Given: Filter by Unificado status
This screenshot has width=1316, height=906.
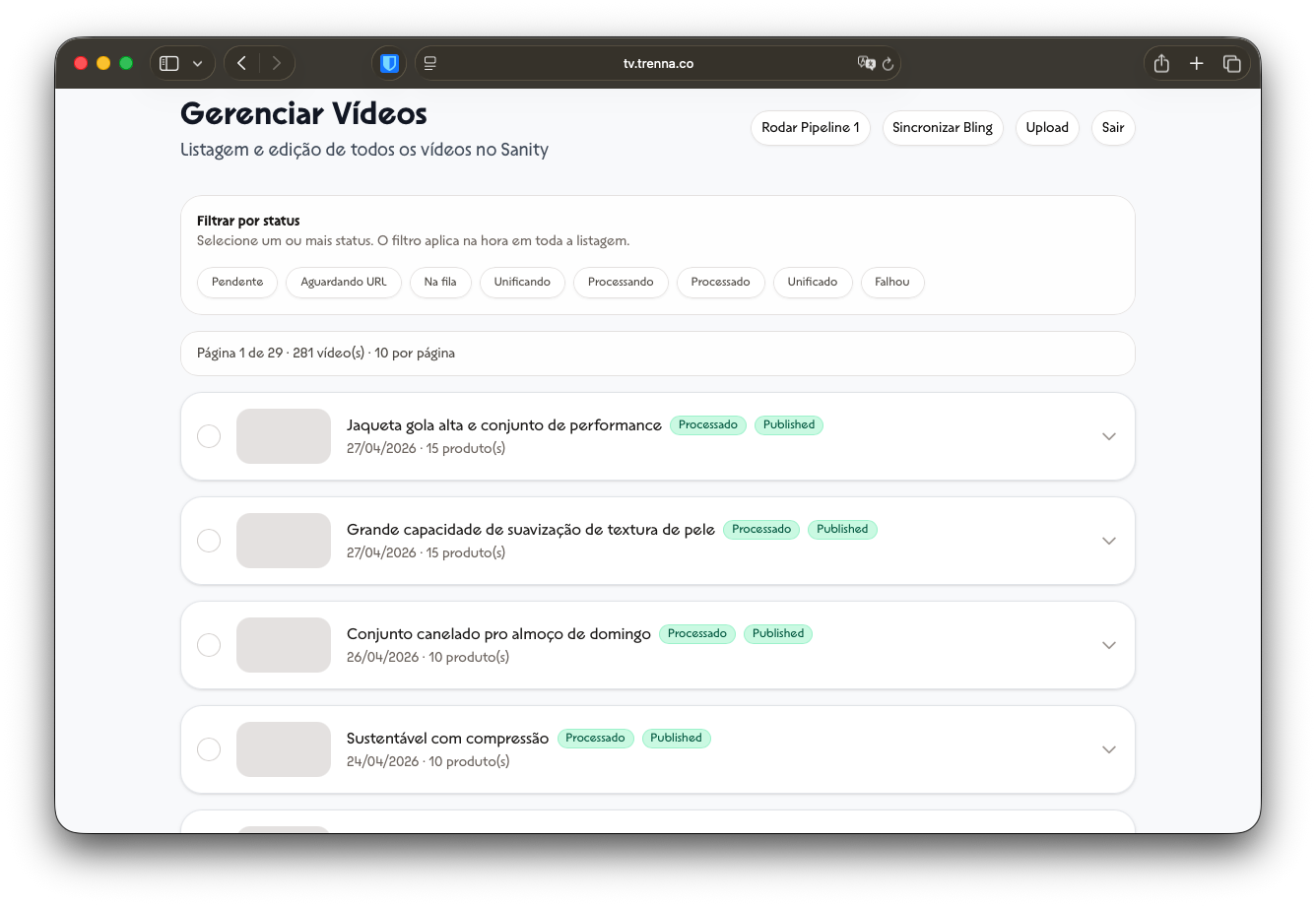Looking at the screenshot, I should tap(813, 282).
